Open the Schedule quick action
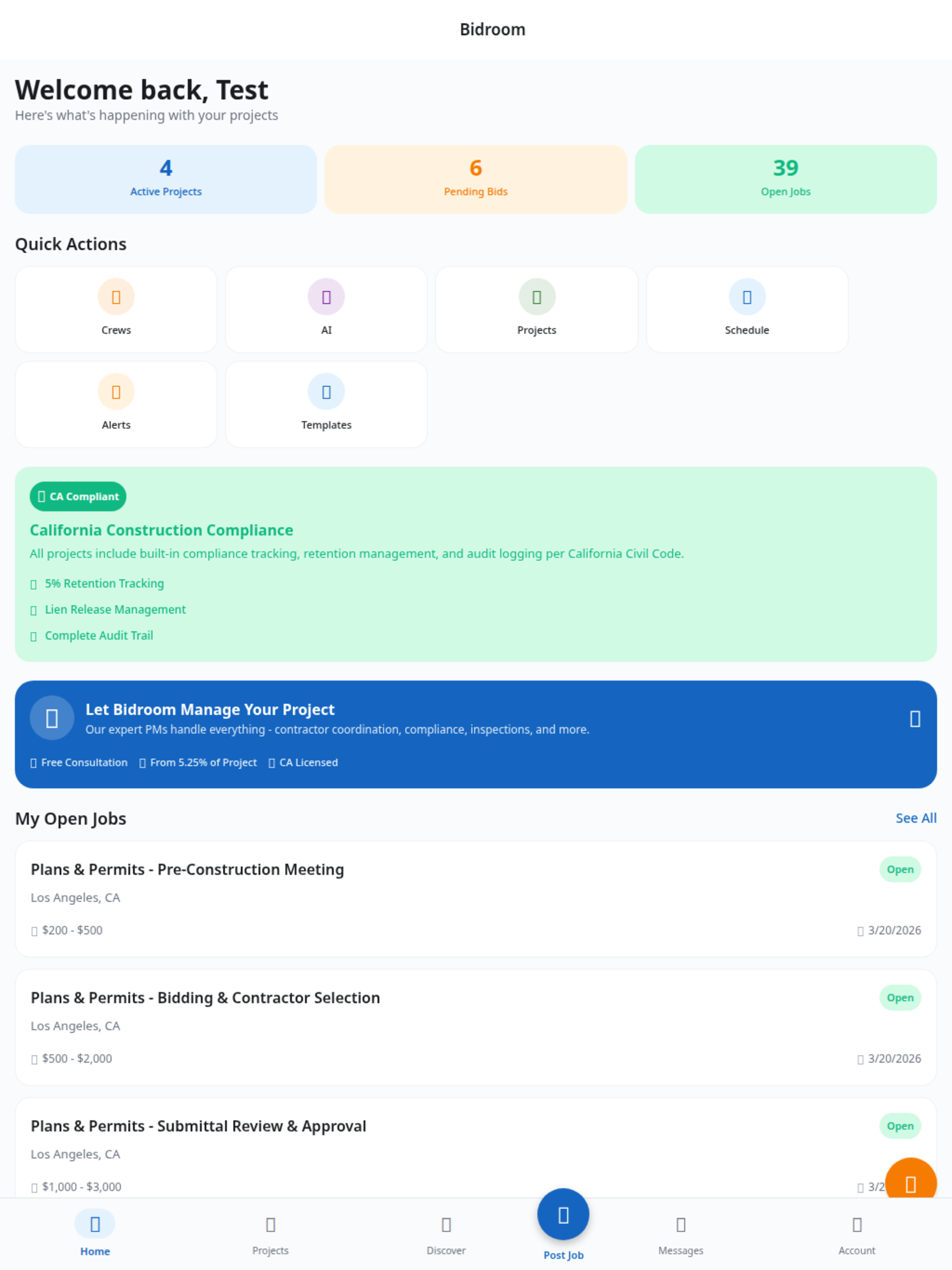The height and width of the screenshot is (1270, 952). (x=747, y=310)
